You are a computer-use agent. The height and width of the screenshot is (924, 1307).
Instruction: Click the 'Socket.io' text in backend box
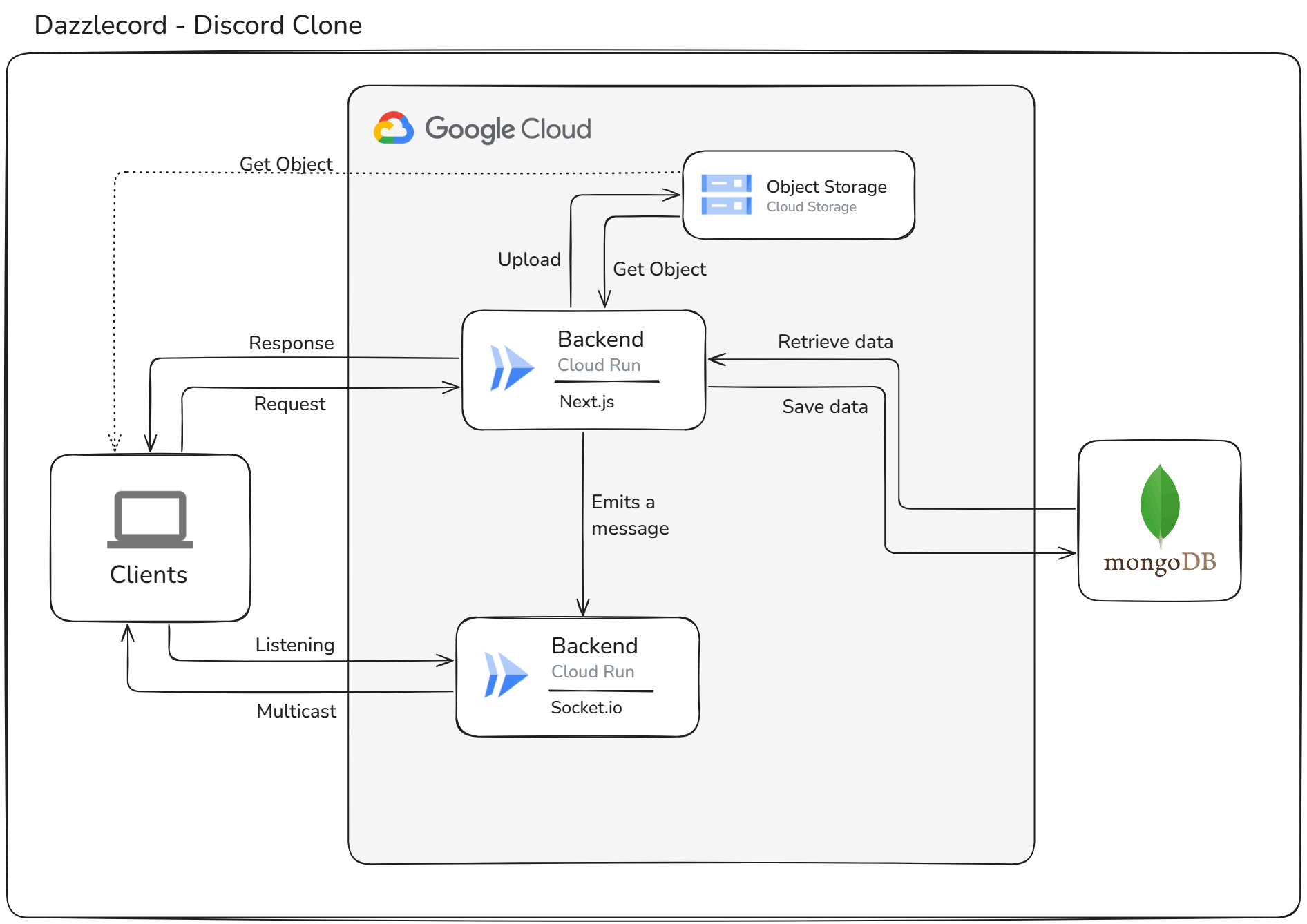[586, 708]
